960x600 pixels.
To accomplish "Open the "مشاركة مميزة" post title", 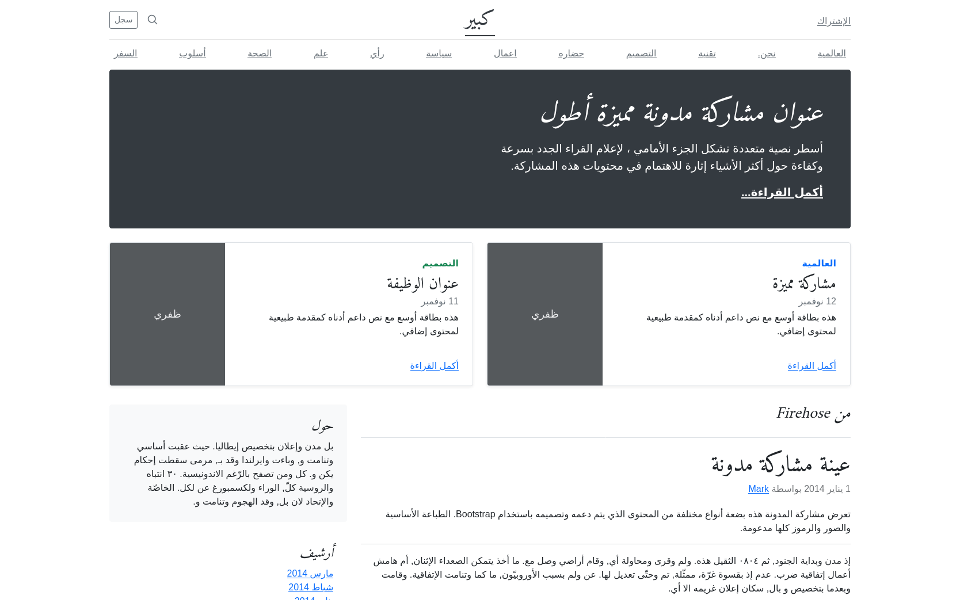I will tap(805, 282).
